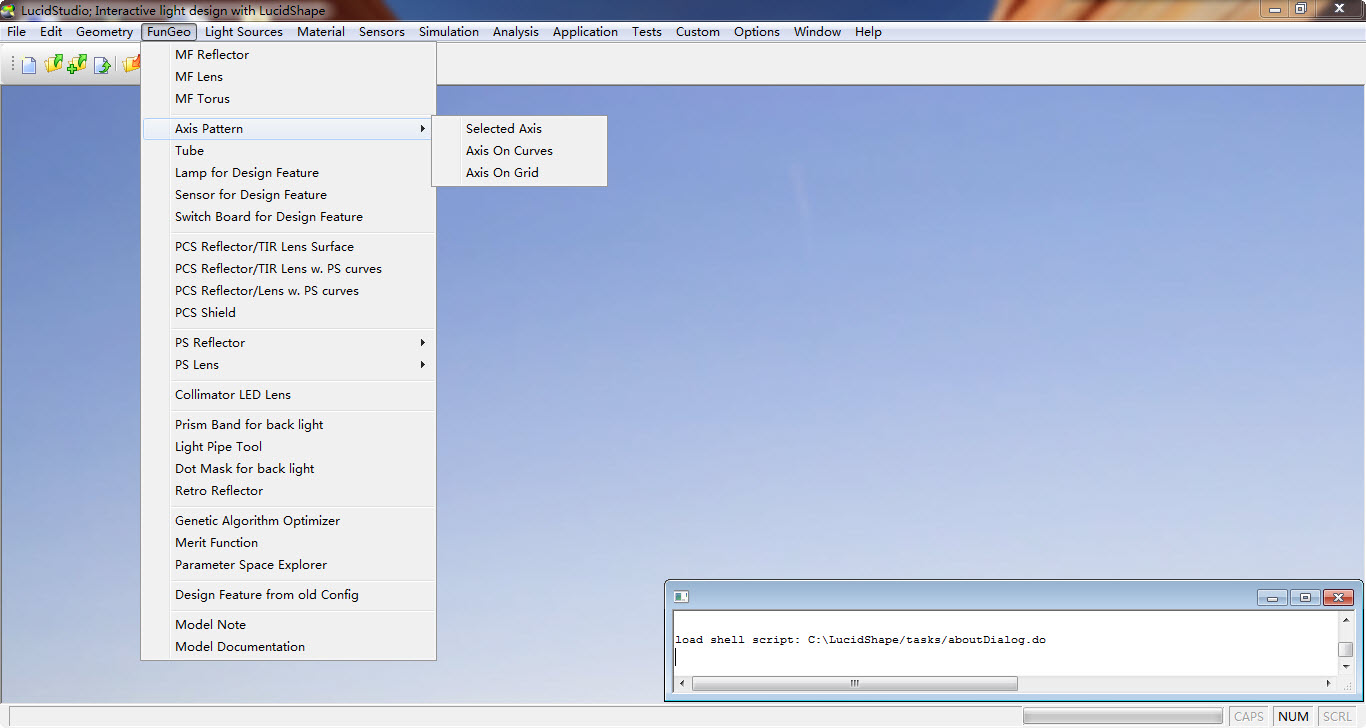Choose MF Reflector from FunGeo menu
Screen dimensions: 1366x728
[x=288, y=55]
